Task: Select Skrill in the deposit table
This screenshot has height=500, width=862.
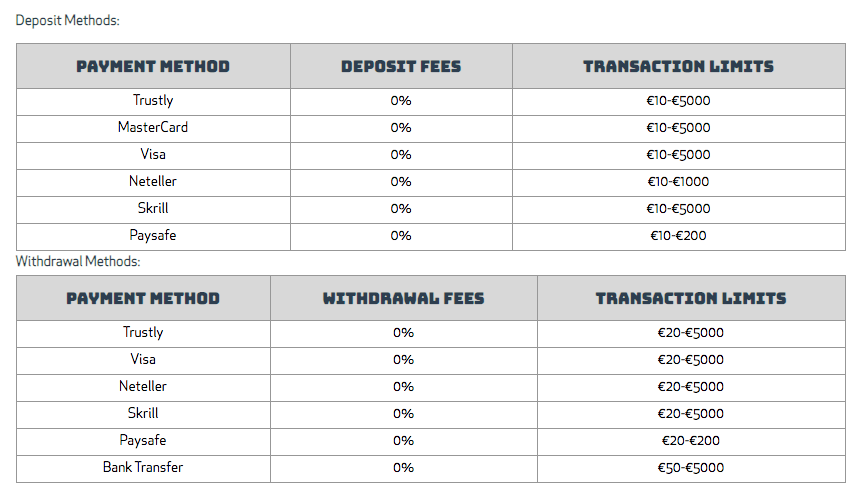Action: (153, 208)
